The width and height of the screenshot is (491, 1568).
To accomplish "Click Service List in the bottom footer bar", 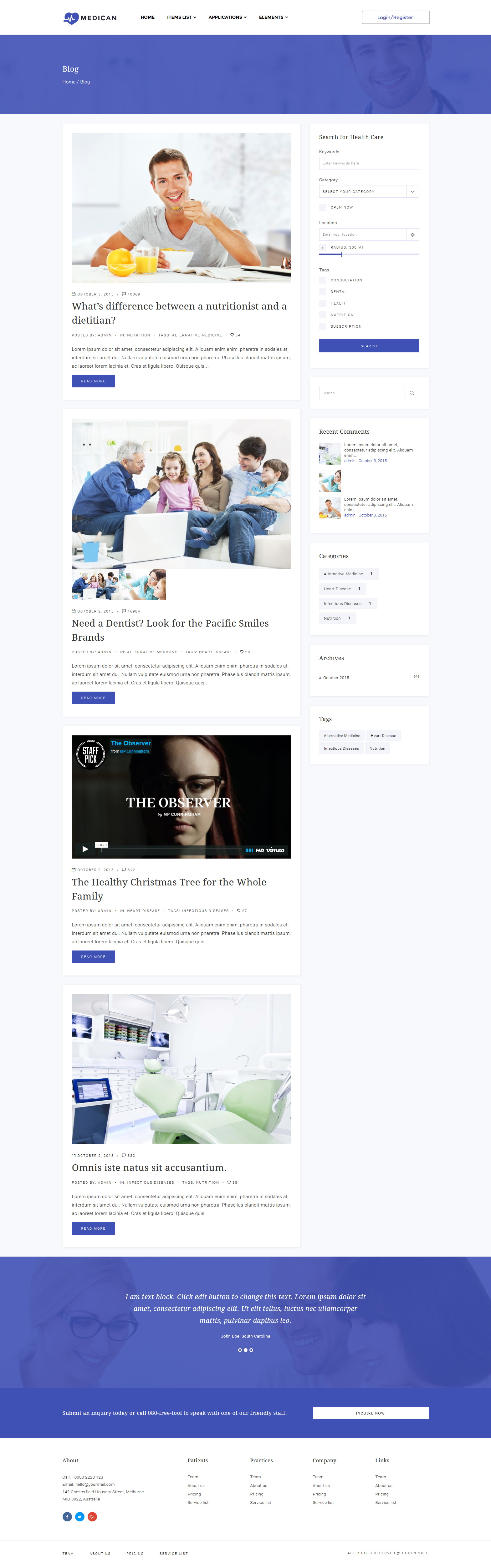I will pyautogui.click(x=174, y=1553).
